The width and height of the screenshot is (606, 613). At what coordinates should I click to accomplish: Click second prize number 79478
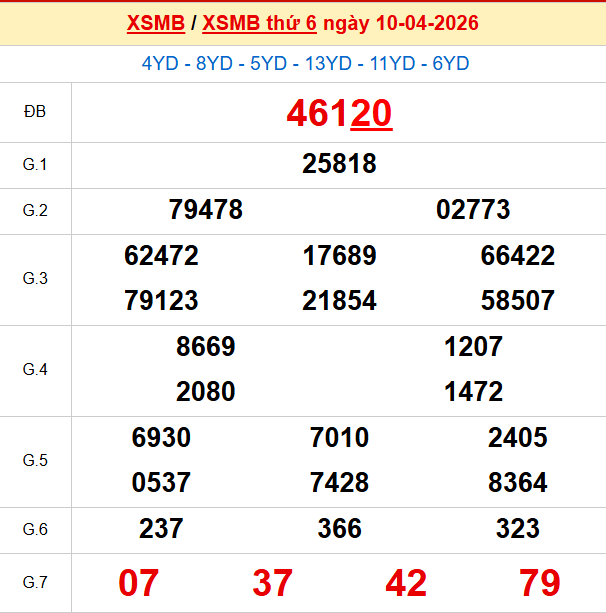pyautogui.click(x=205, y=210)
